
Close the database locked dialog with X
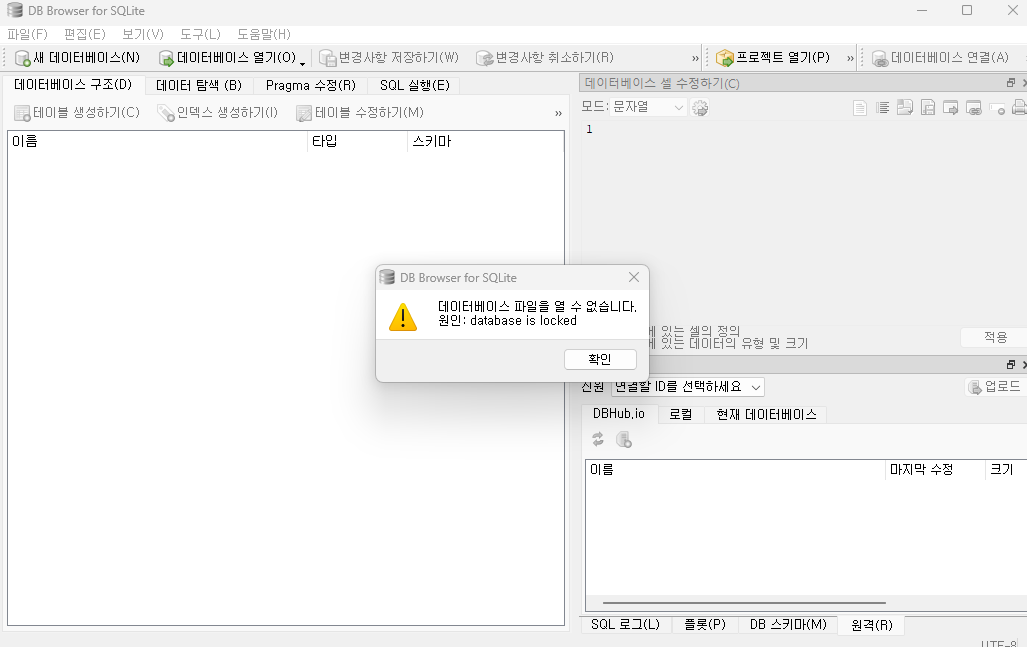point(633,277)
